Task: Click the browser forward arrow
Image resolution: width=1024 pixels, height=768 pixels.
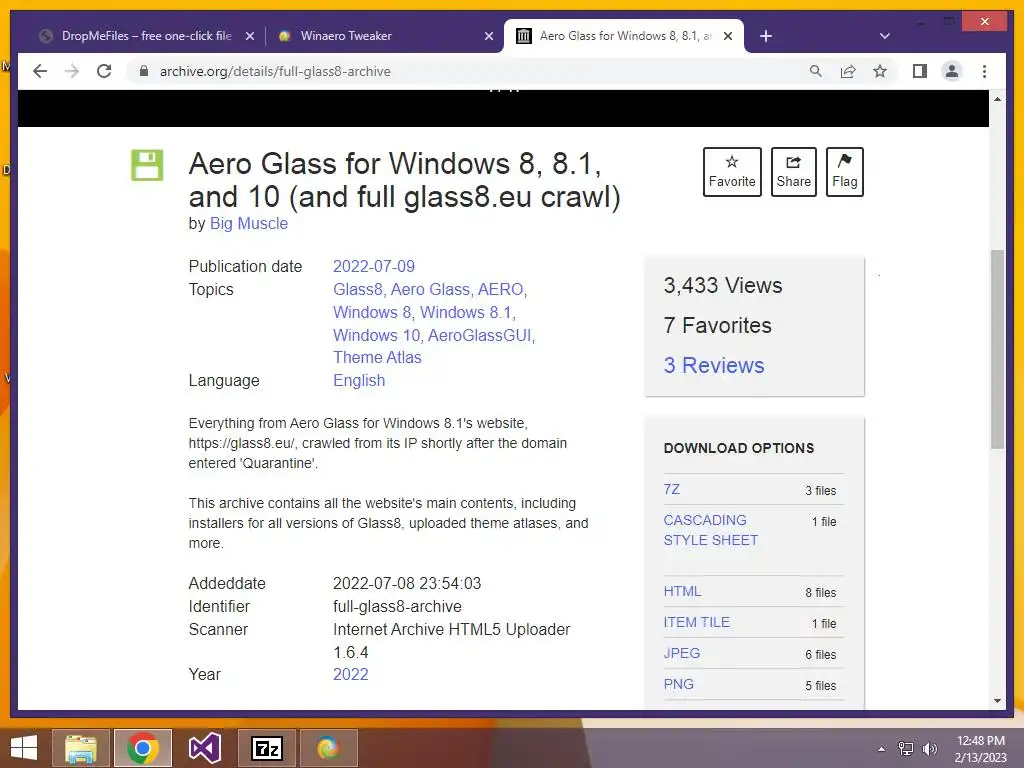Action: click(72, 71)
